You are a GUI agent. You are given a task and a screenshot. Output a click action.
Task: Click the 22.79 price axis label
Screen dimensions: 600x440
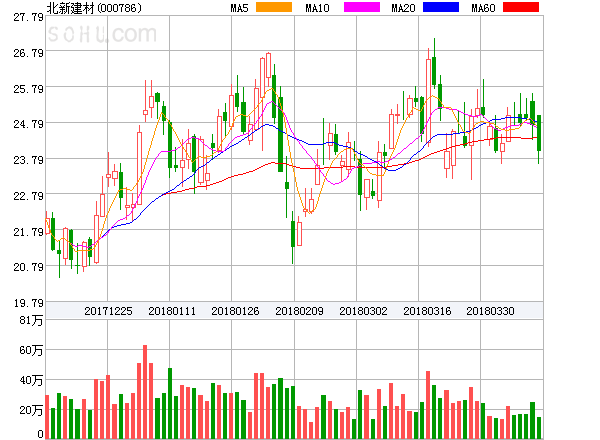(28, 196)
